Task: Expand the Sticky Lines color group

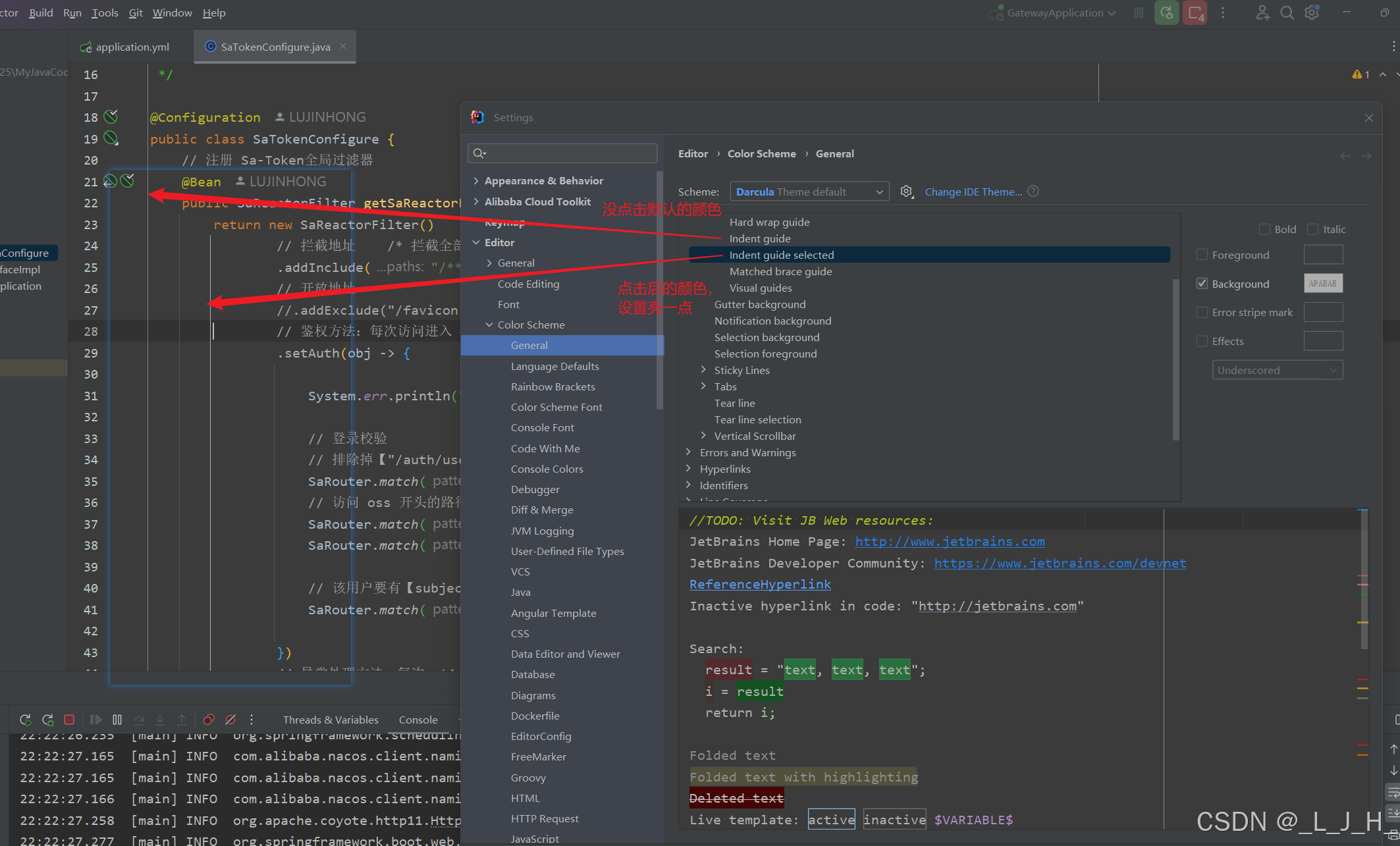Action: click(703, 370)
